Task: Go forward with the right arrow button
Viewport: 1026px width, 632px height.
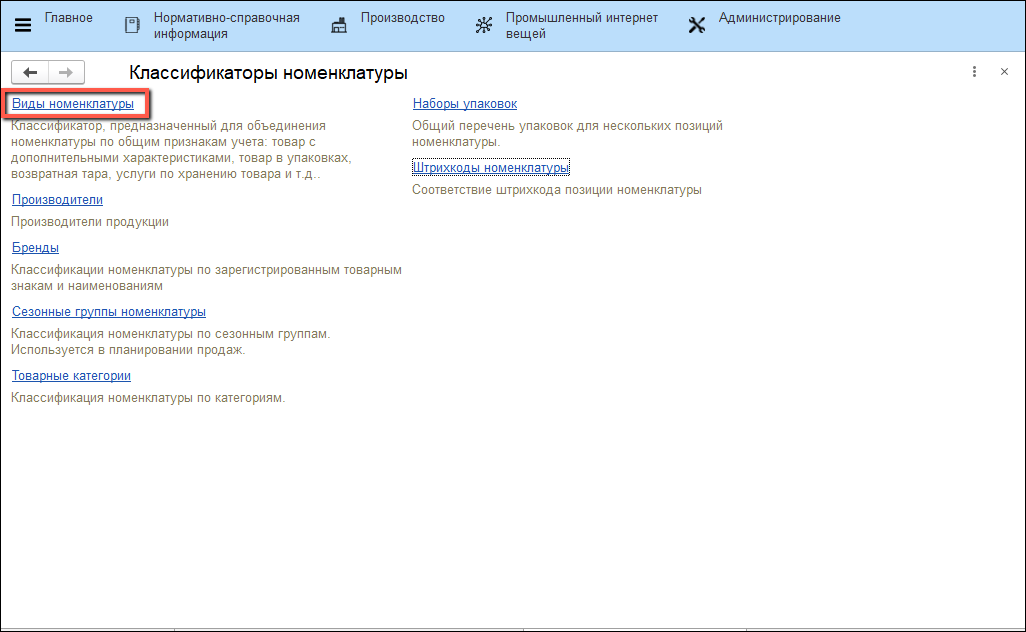Action: (66, 72)
